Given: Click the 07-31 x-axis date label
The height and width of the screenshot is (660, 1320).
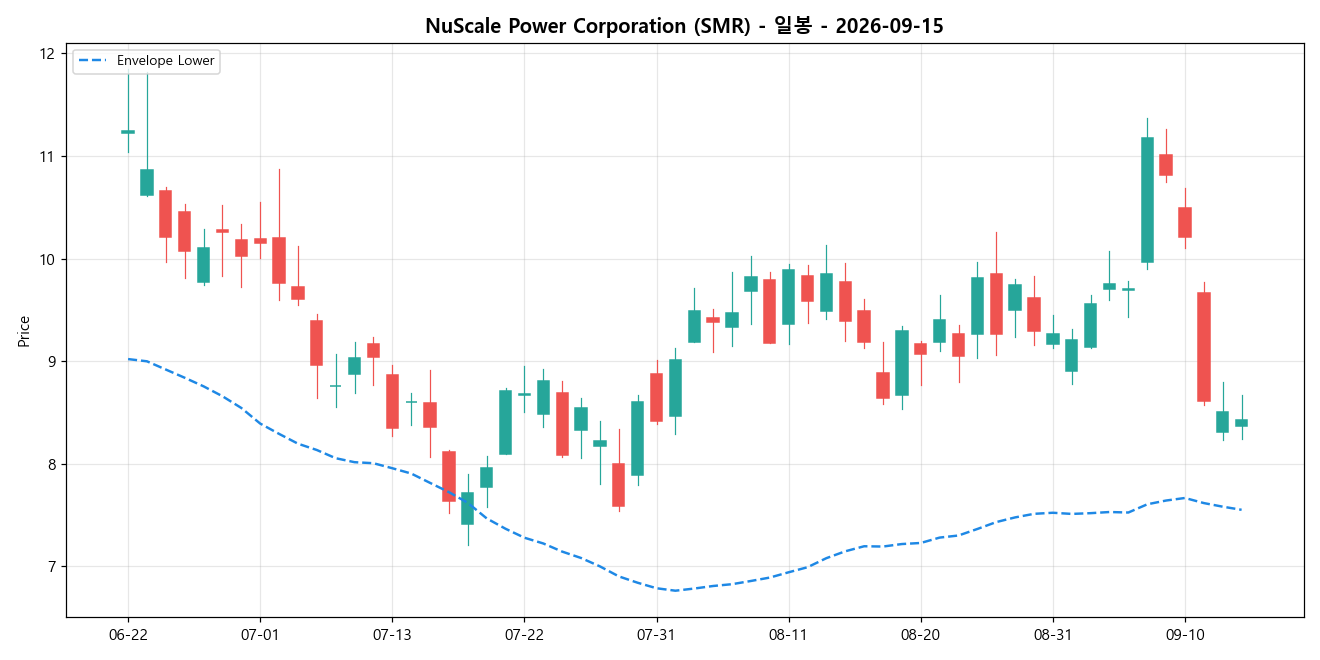Looking at the screenshot, I should [x=656, y=635].
